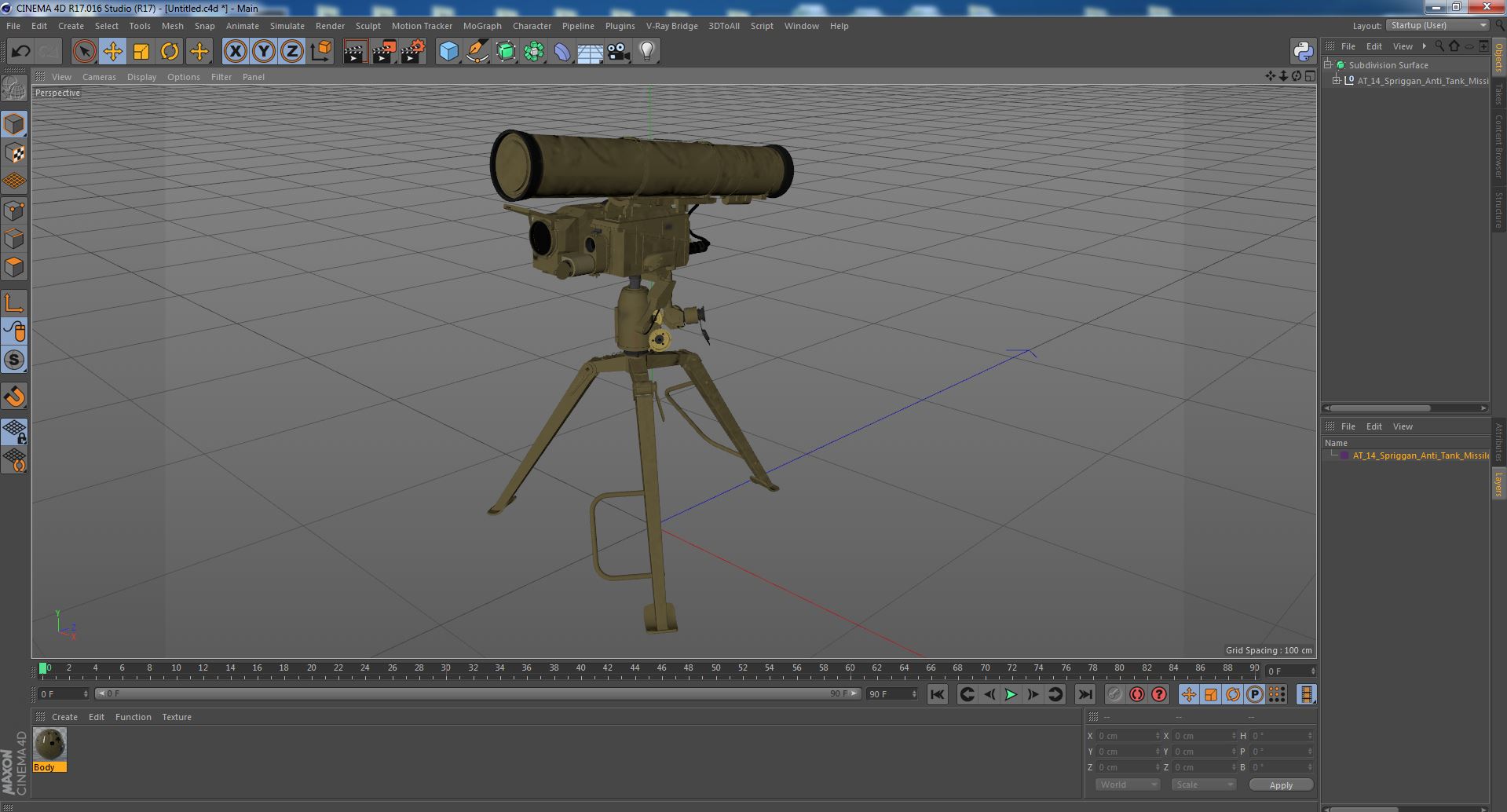The width and height of the screenshot is (1507, 812).
Task: Toggle Autokeying button
Action: tap(1136, 694)
